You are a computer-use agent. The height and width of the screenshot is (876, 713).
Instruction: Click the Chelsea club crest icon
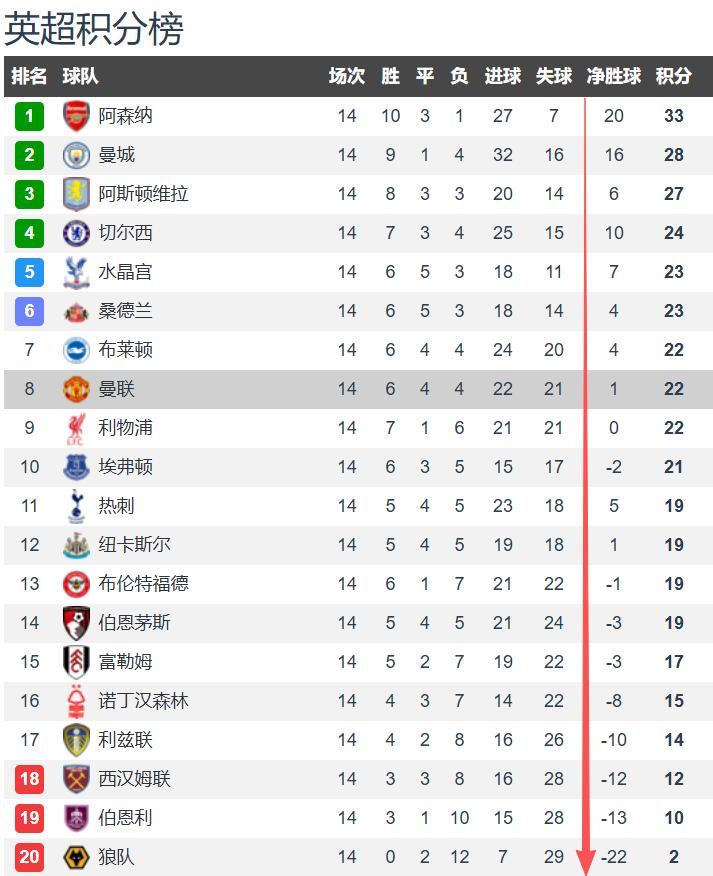[77, 233]
